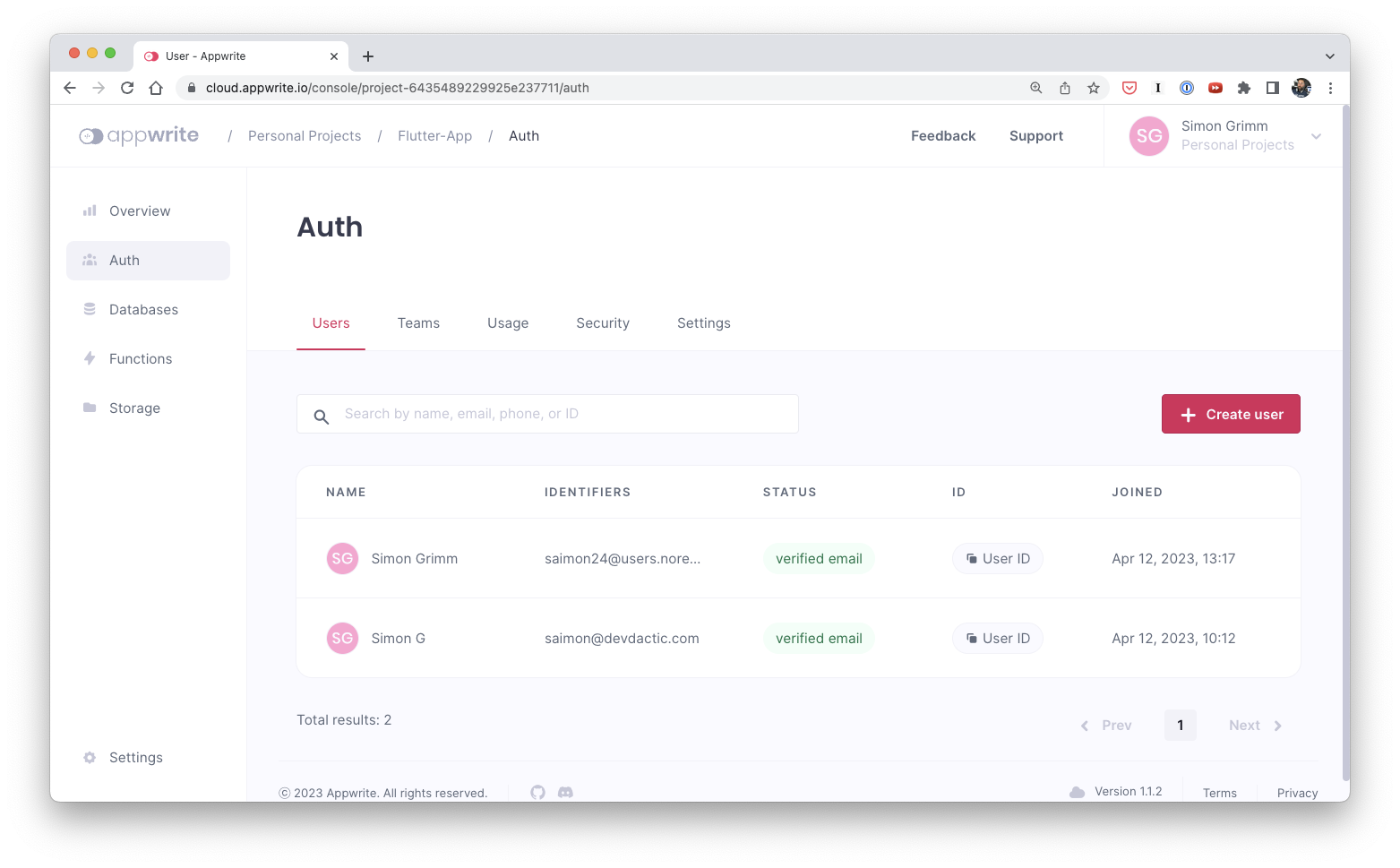Click the saimon24@users.nore... email cell
This screenshot has height=868, width=1400.
tap(623, 559)
